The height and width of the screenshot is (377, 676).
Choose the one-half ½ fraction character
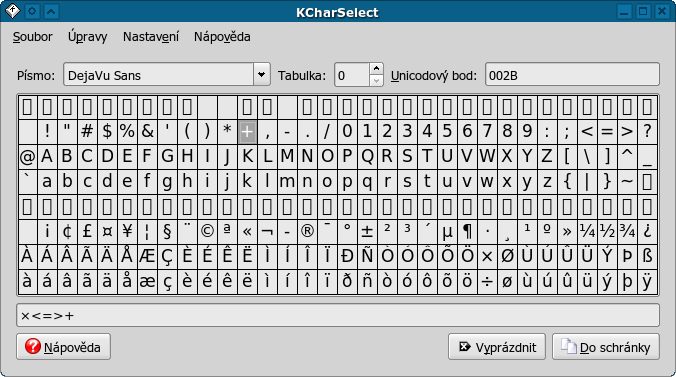pos(607,232)
